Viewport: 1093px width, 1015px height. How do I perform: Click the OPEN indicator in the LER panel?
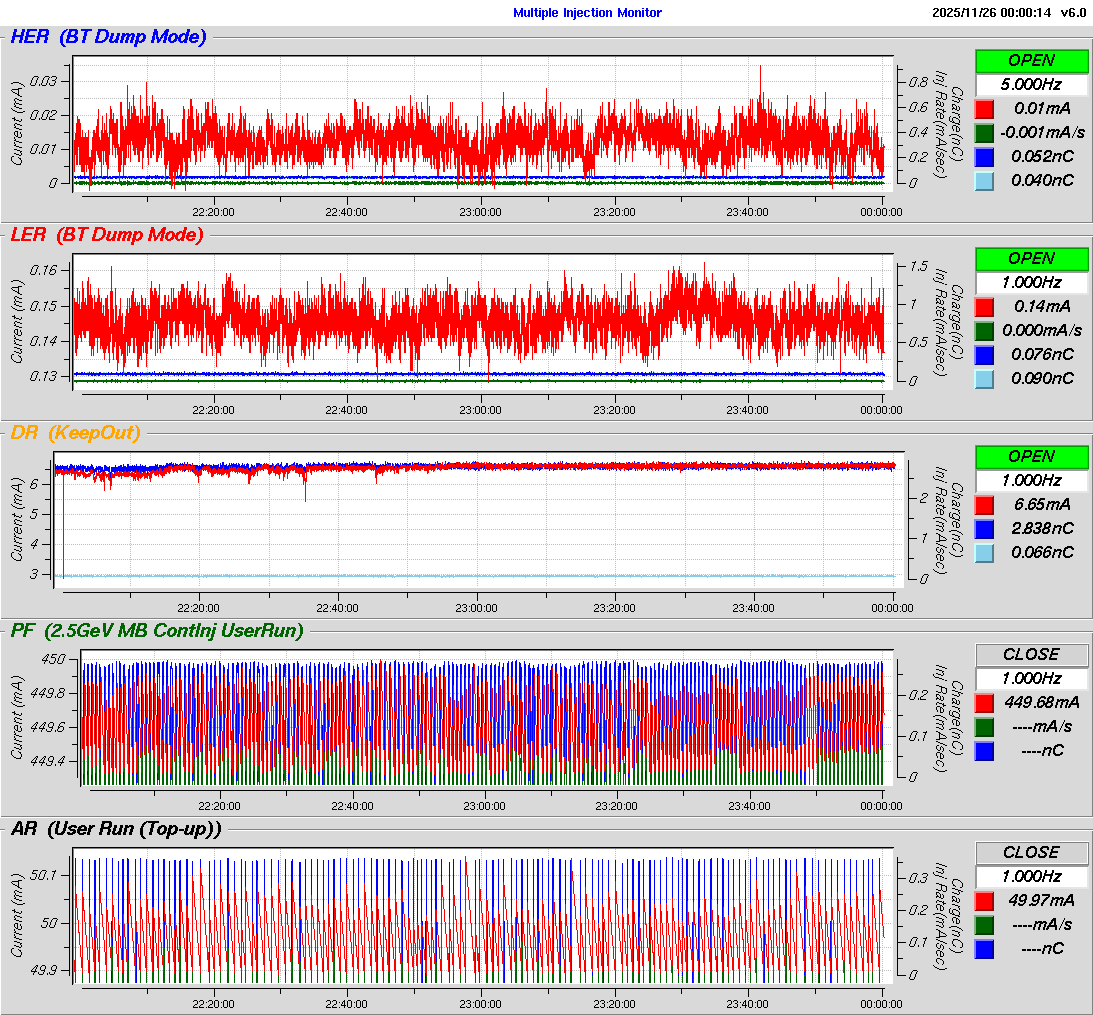tap(1031, 259)
